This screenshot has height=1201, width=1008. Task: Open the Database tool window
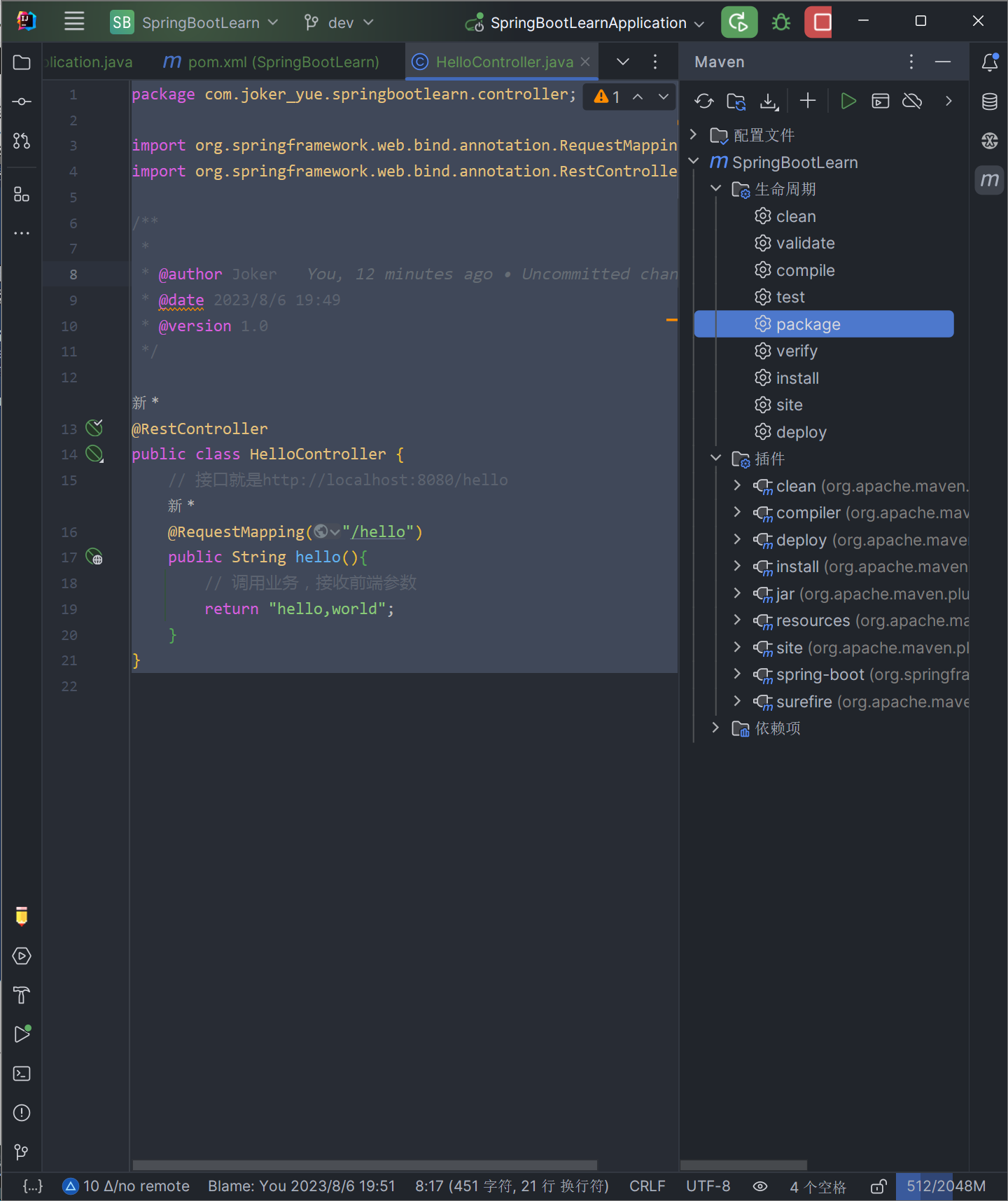[990, 102]
